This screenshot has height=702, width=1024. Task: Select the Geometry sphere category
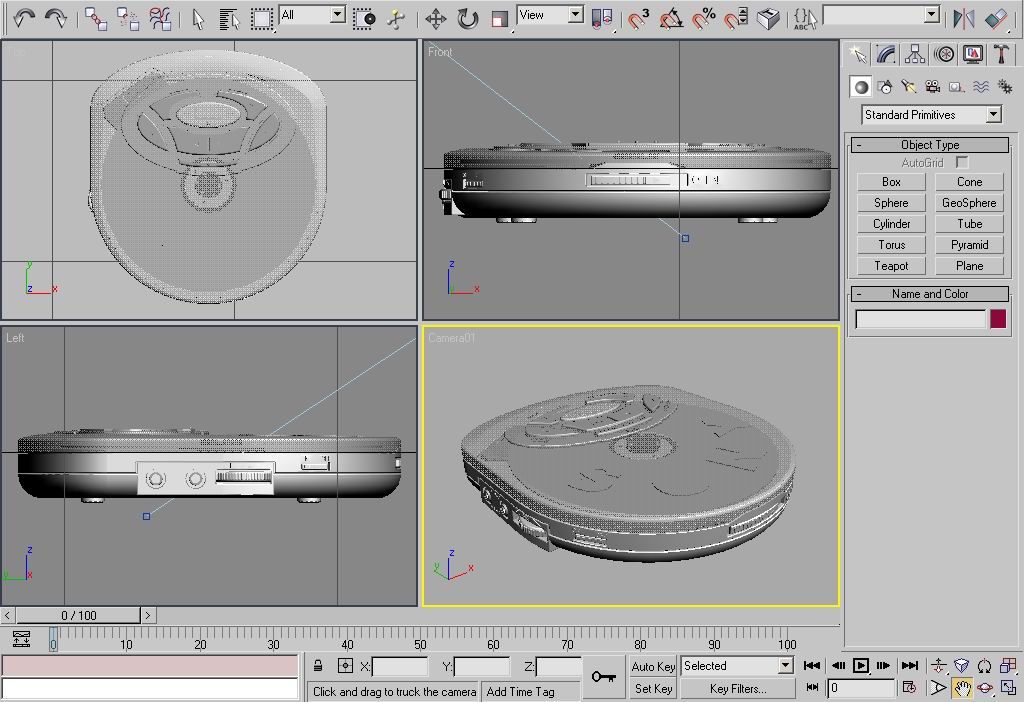tap(861, 87)
